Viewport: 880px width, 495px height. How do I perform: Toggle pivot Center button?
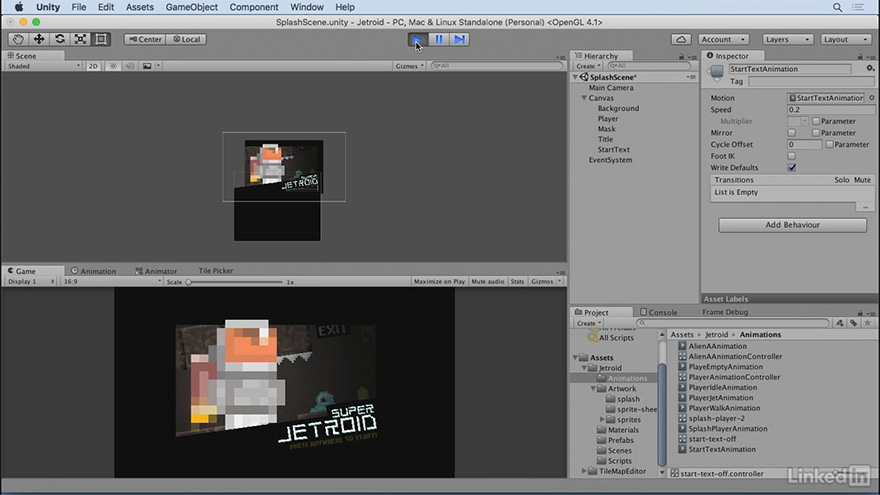[x=145, y=39]
